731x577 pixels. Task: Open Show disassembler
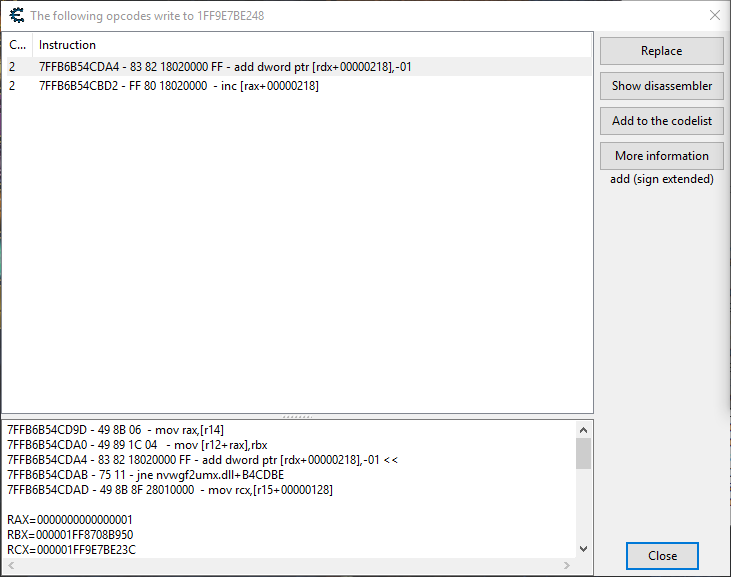[662, 86]
